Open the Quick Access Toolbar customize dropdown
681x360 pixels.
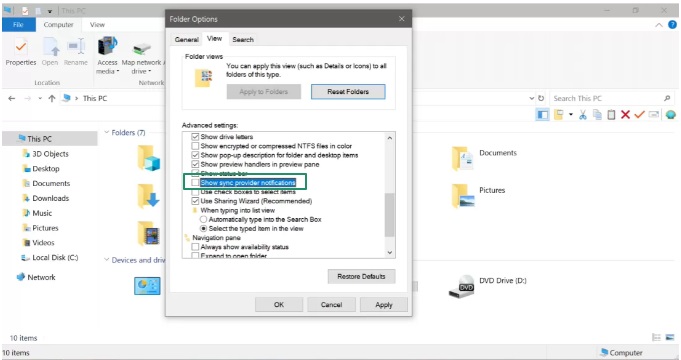click(50, 11)
